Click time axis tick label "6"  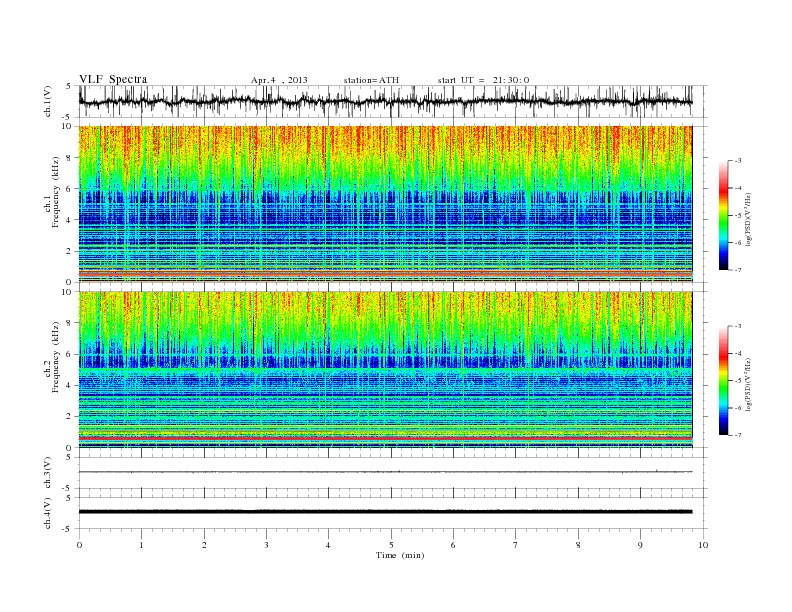tap(453, 545)
